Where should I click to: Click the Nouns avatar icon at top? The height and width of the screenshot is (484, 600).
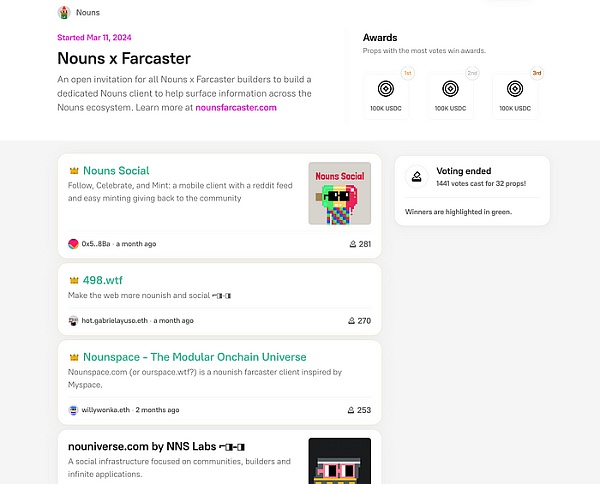[65, 13]
